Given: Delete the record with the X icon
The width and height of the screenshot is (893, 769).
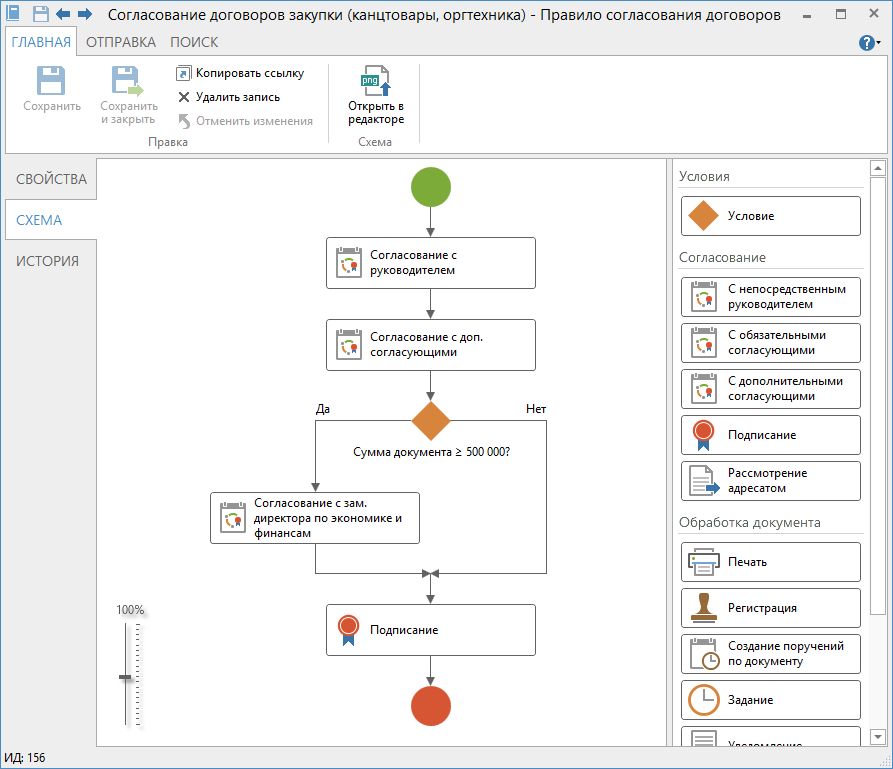Looking at the screenshot, I should pyautogui.click(x=184, y=97).
